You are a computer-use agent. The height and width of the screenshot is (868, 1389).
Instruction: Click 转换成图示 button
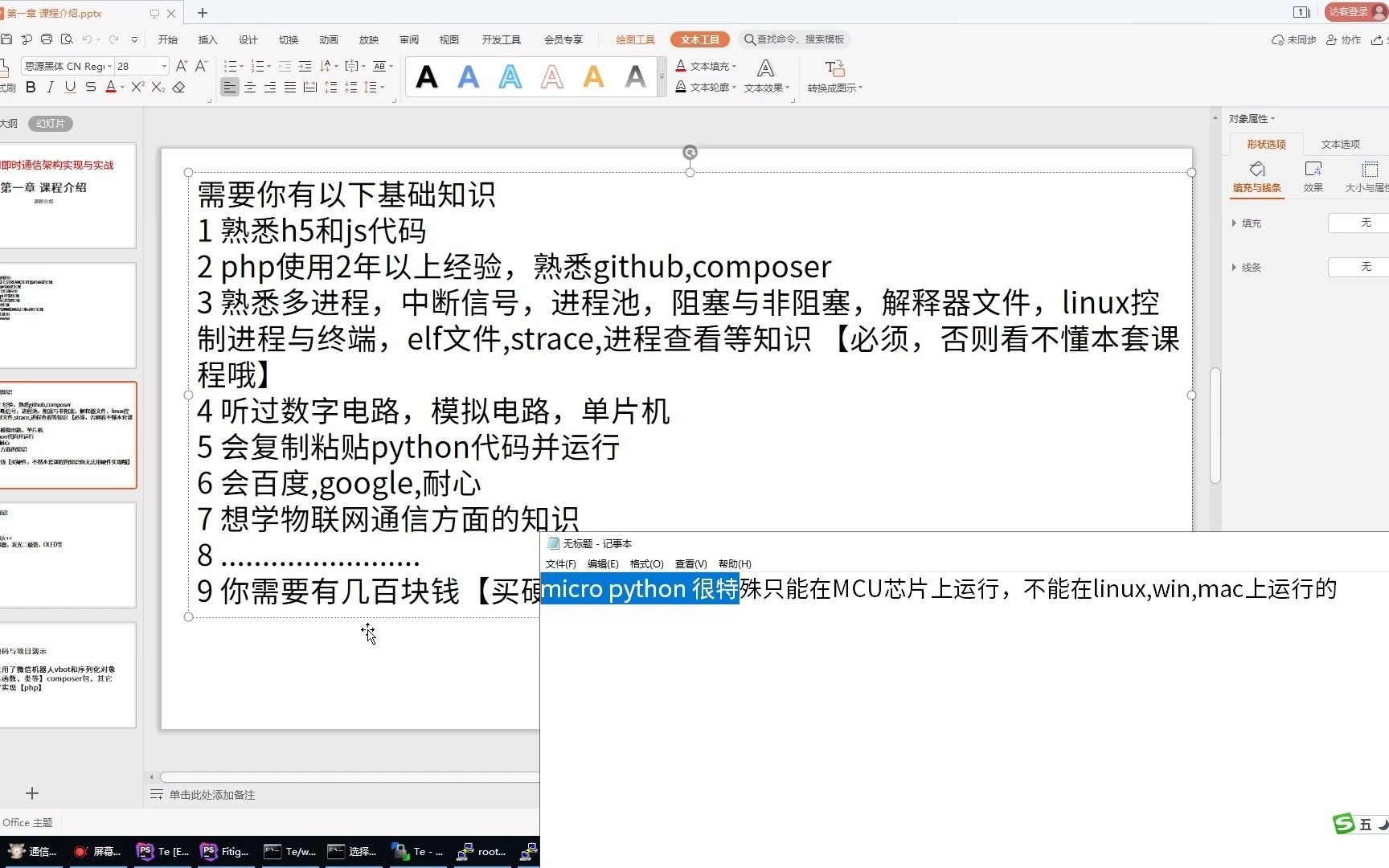tap(835, 77)
